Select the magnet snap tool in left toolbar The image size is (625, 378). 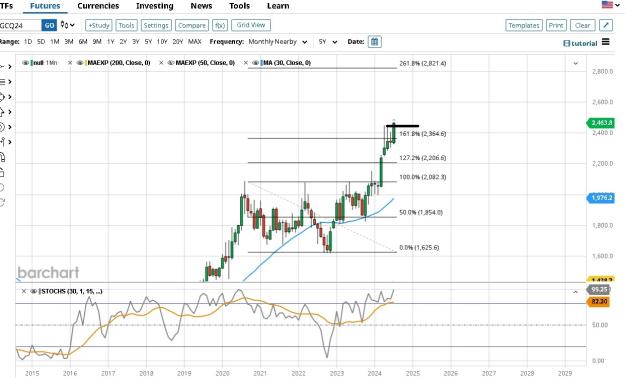[2, 158]
